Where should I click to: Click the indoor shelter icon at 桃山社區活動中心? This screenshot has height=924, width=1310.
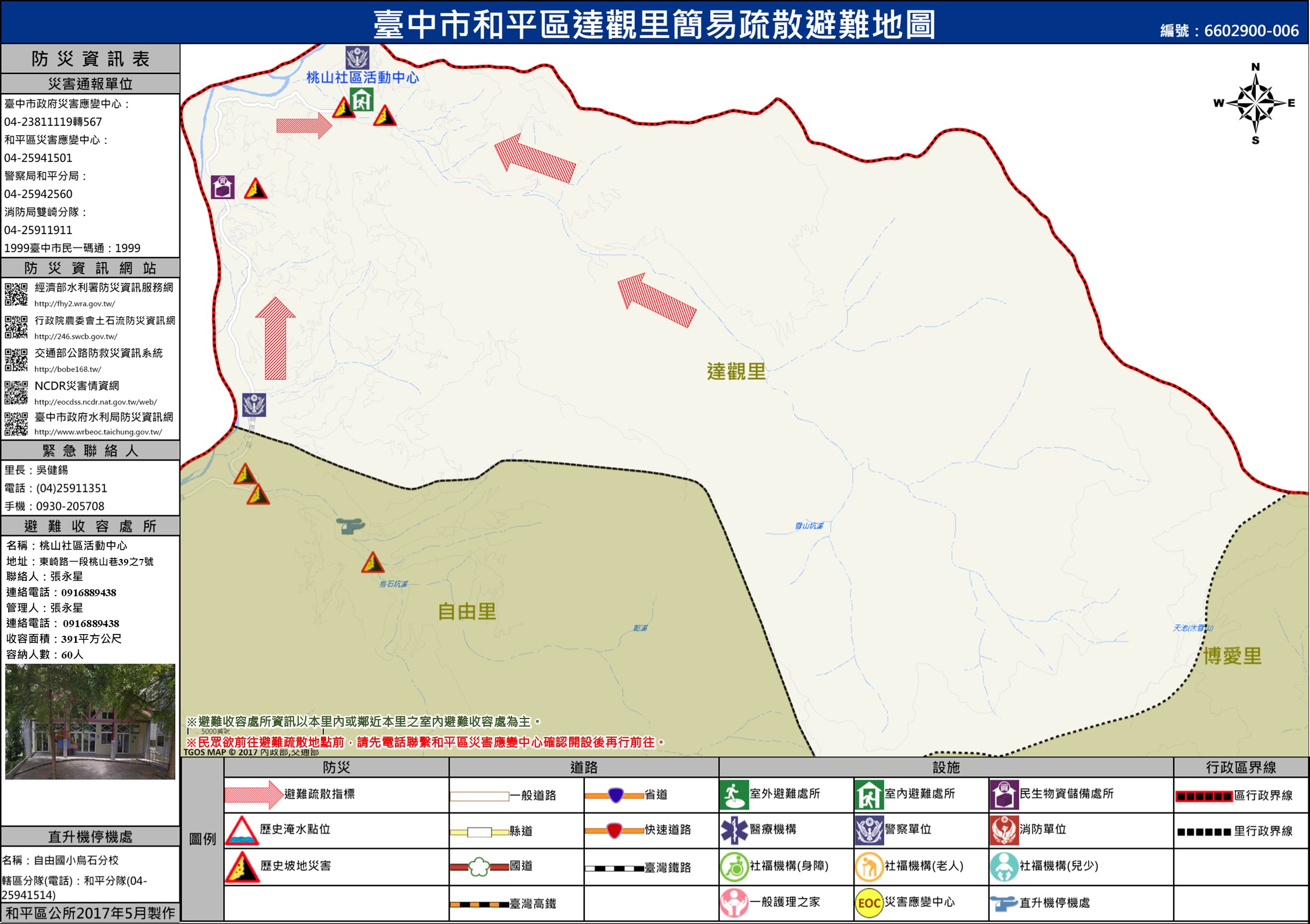(361, 100)
